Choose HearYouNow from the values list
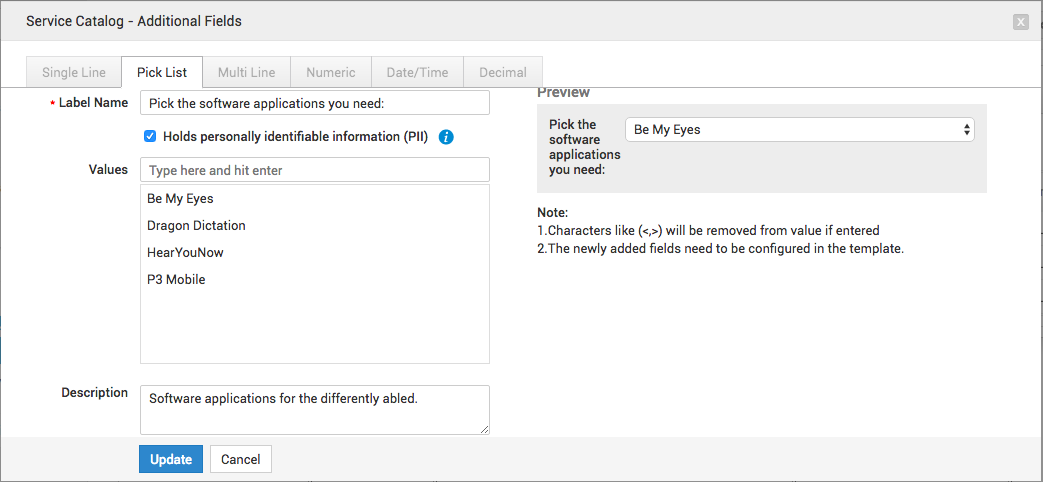This screenshot has width=1043, height=482. pos(185,252)
